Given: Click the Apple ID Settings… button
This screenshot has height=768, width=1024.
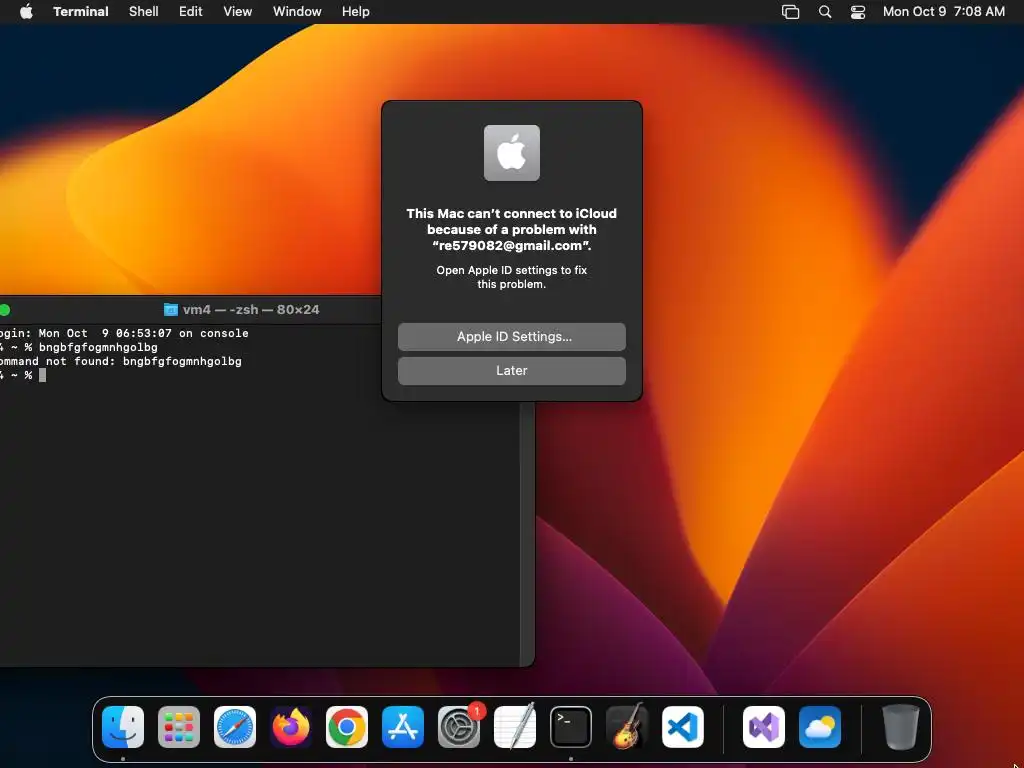Looking at the screenshot, I should (x=512, y=337).
